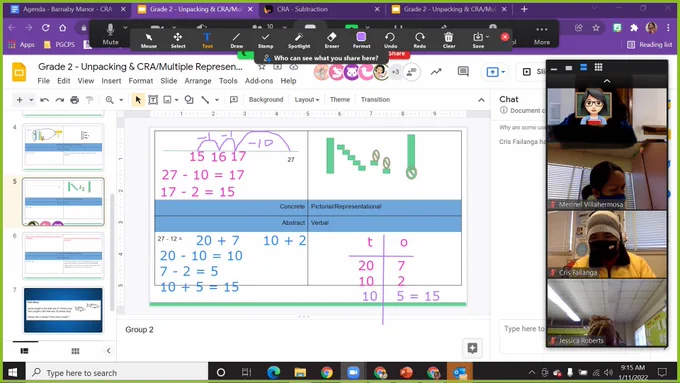Select the line tool
The height and width of the screenshot is (383, 680).
click(x=205, y=100)
